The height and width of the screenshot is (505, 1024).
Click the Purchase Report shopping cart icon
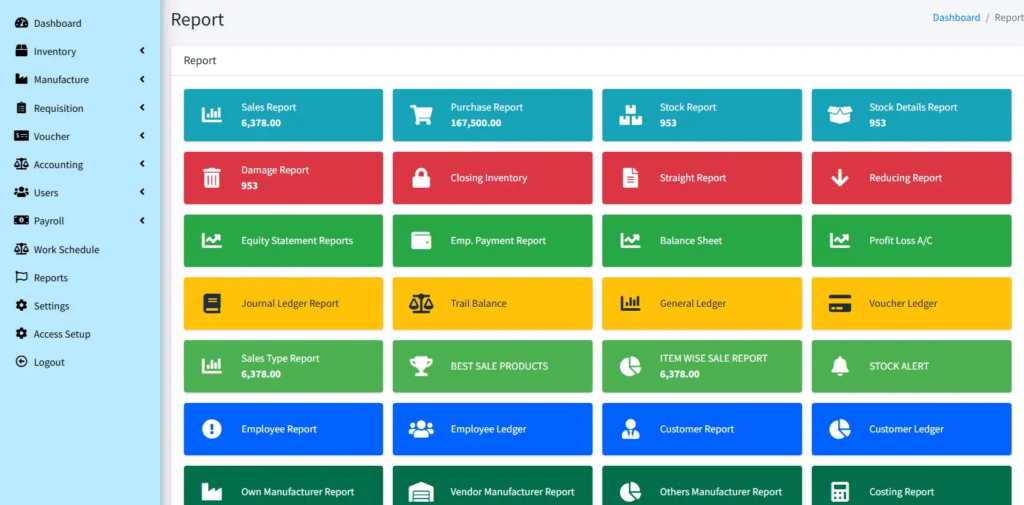point(421,115)
